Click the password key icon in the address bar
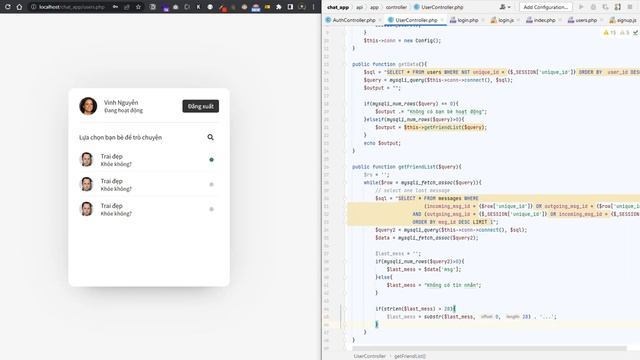This screenshot has height=360, width=640. [x=116, y=7]
